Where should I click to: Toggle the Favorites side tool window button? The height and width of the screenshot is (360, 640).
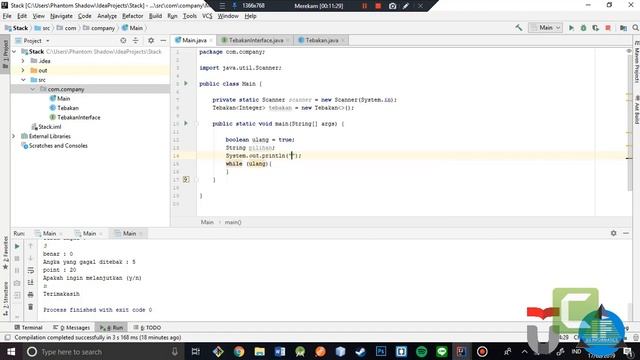(x=5, y=253)
